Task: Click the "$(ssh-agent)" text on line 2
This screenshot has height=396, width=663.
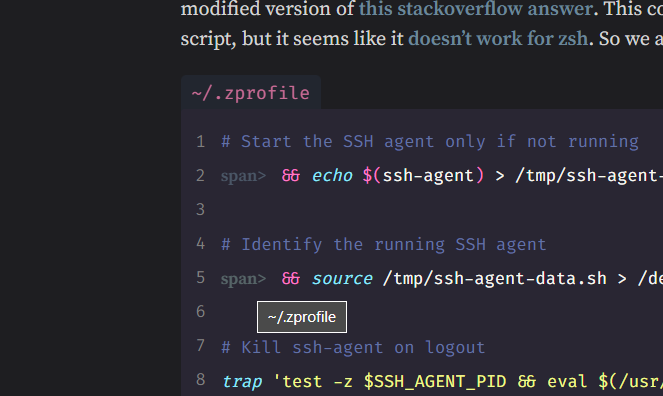Action: (423, 175)
